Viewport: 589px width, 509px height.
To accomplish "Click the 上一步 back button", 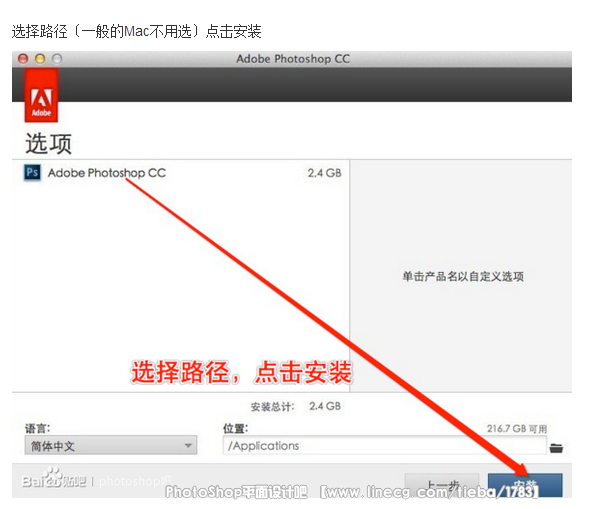I will tap(442, 485).
